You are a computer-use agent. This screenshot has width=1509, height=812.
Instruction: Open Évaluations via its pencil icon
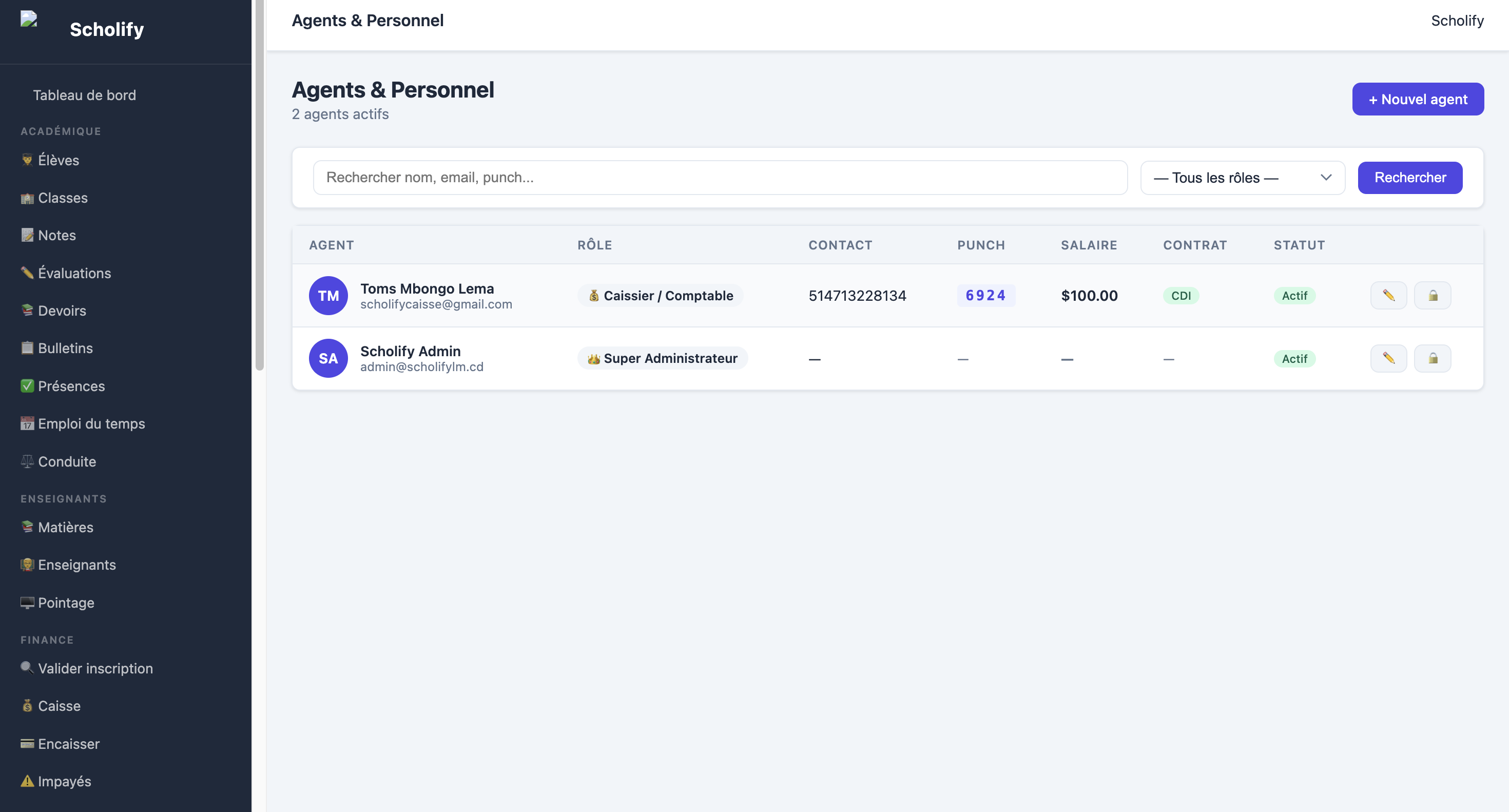[x=27, y=273]
